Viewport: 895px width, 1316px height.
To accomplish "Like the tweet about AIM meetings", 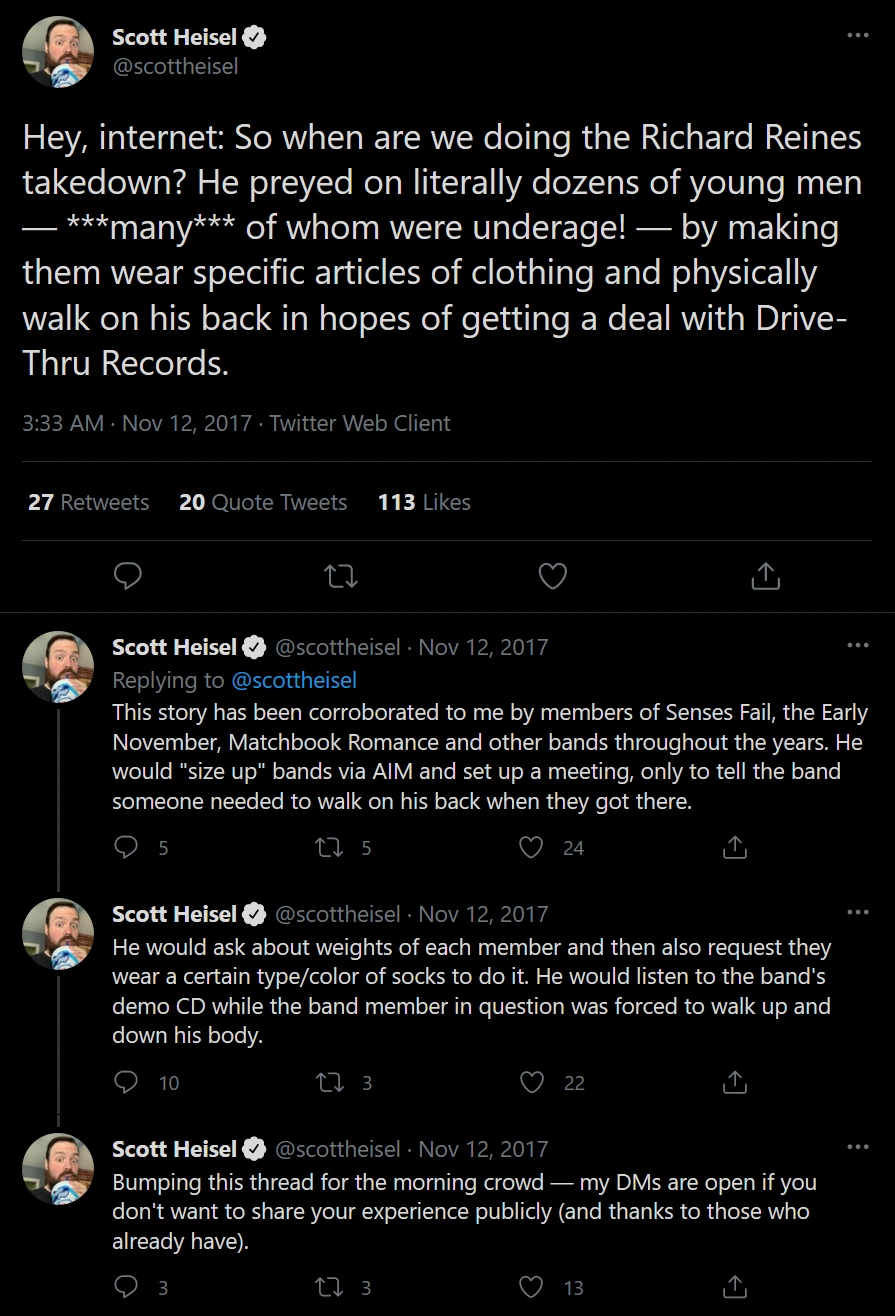I will click(x=532, y=848).
